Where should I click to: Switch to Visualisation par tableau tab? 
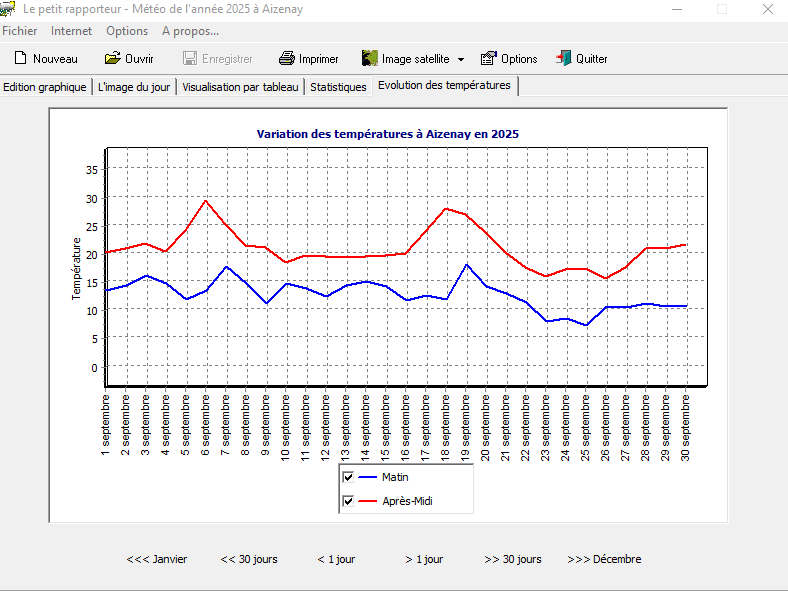[240, 87]
